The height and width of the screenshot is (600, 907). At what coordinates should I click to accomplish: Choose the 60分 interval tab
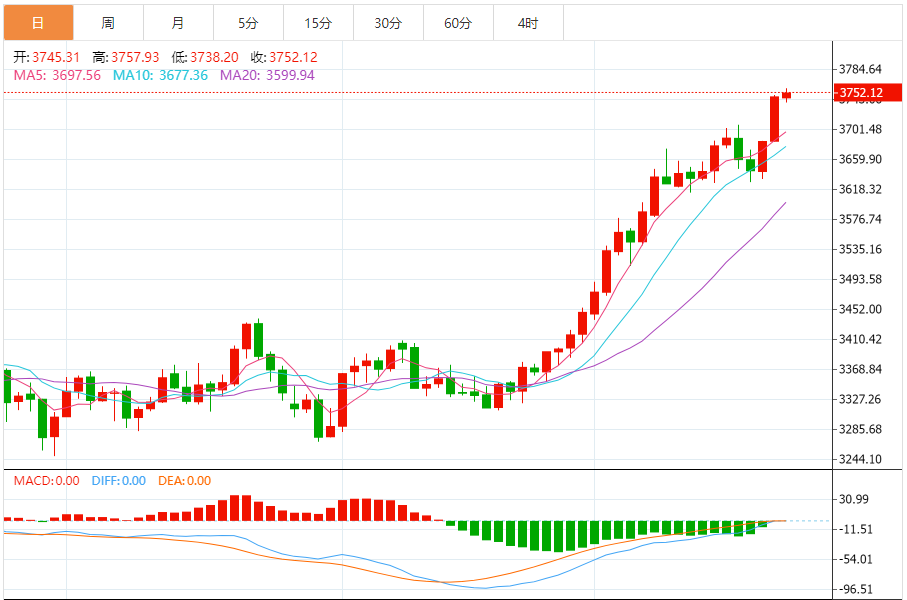coord(458,22)
